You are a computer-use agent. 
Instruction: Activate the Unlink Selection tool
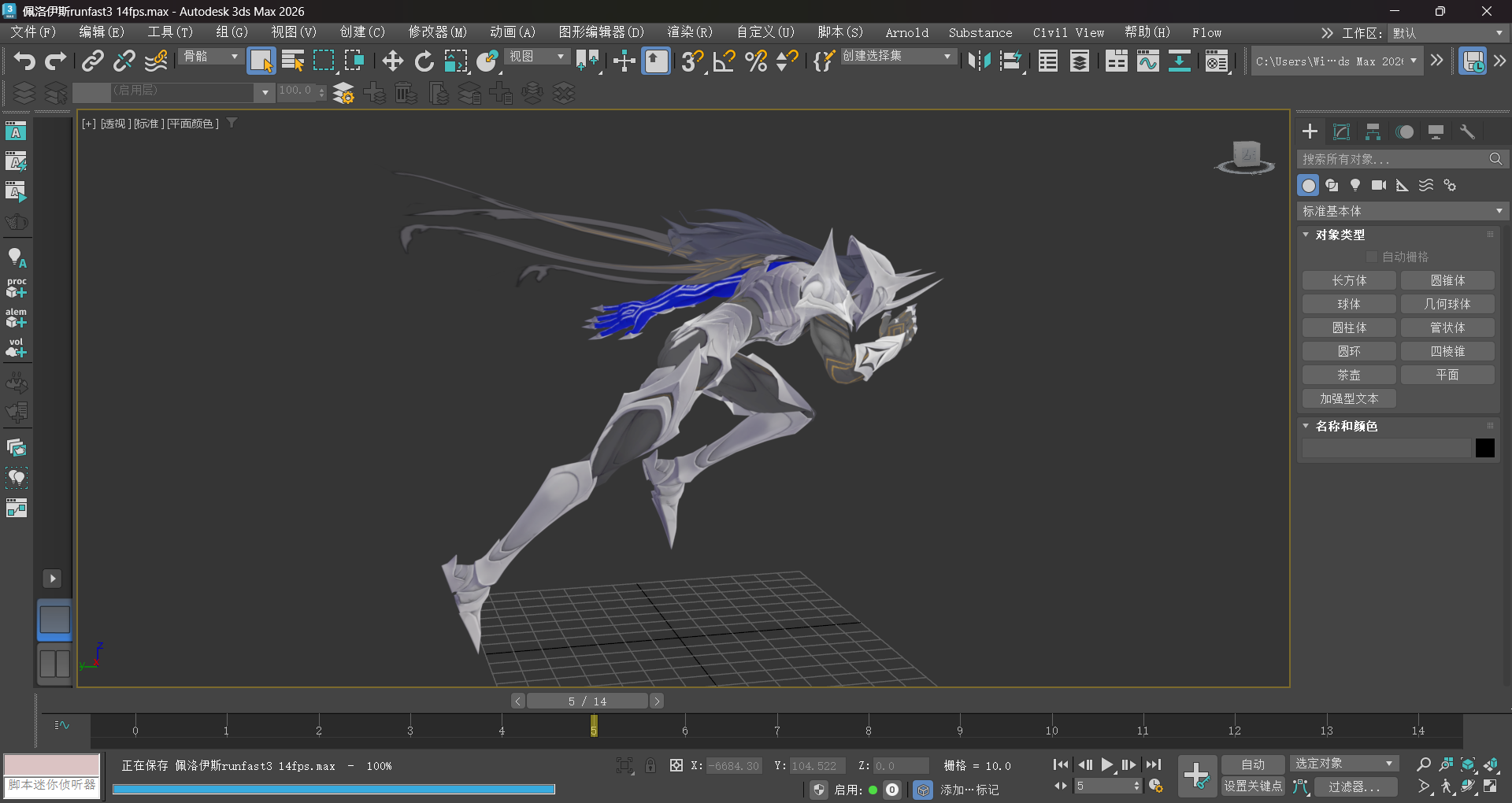(x=124, y=61)
